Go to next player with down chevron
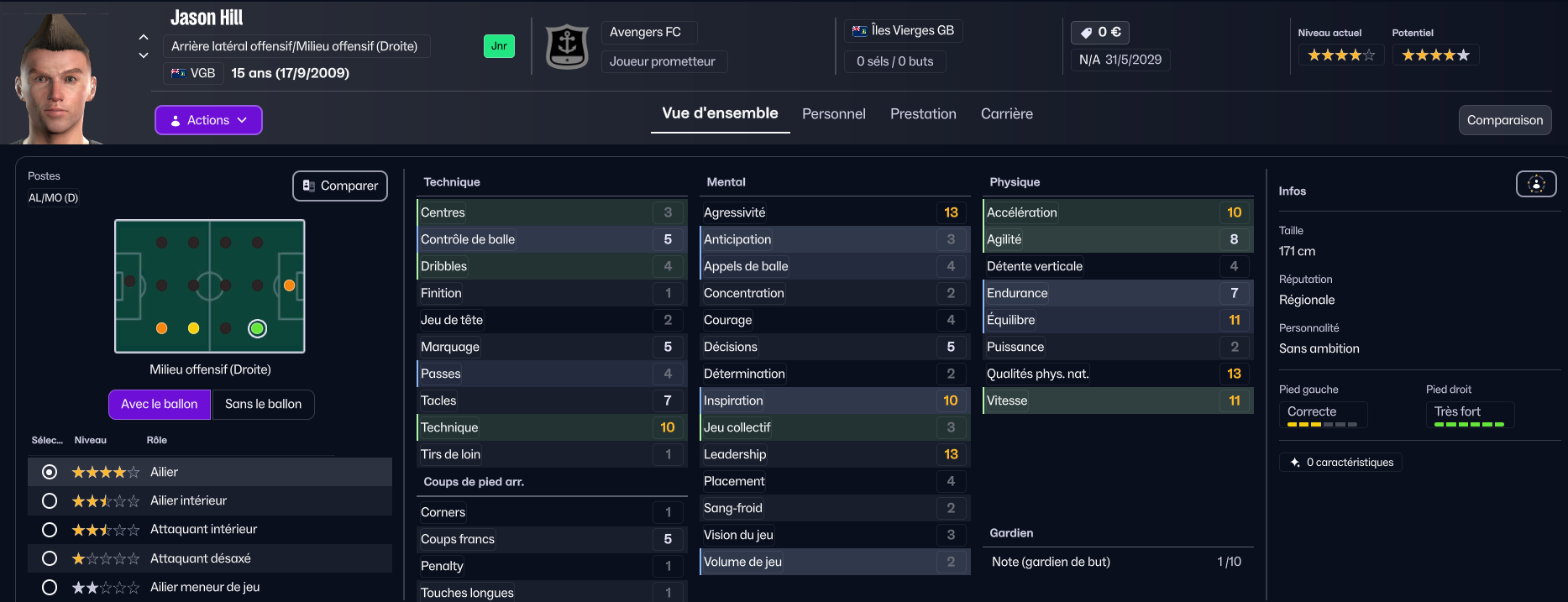The width and height of the screenshot is (1568, 602). (144, 55)
